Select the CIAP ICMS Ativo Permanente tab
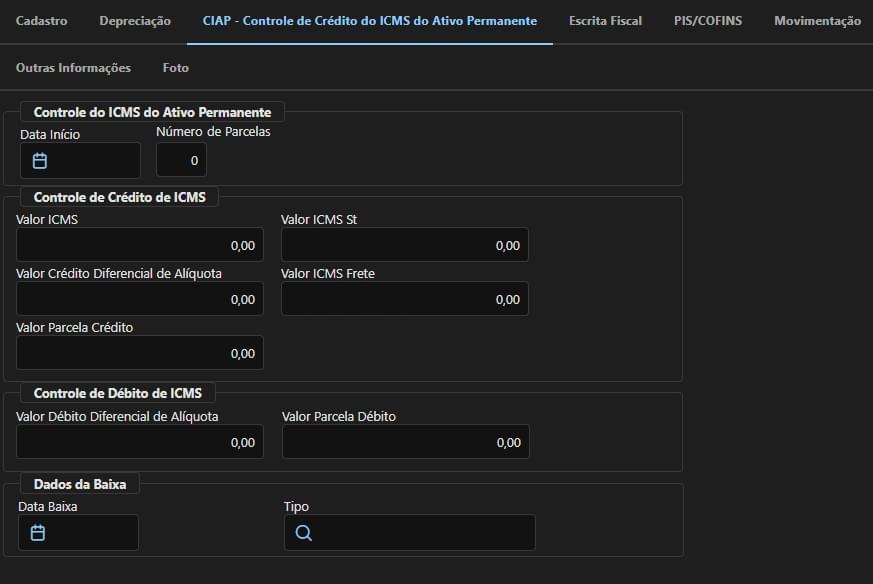Image resolution: width=873 pixels, height=584 pixels. (370, 21)
